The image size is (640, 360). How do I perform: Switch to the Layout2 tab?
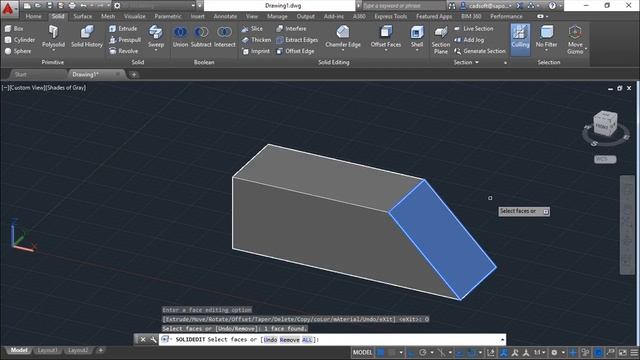point(78,350)
